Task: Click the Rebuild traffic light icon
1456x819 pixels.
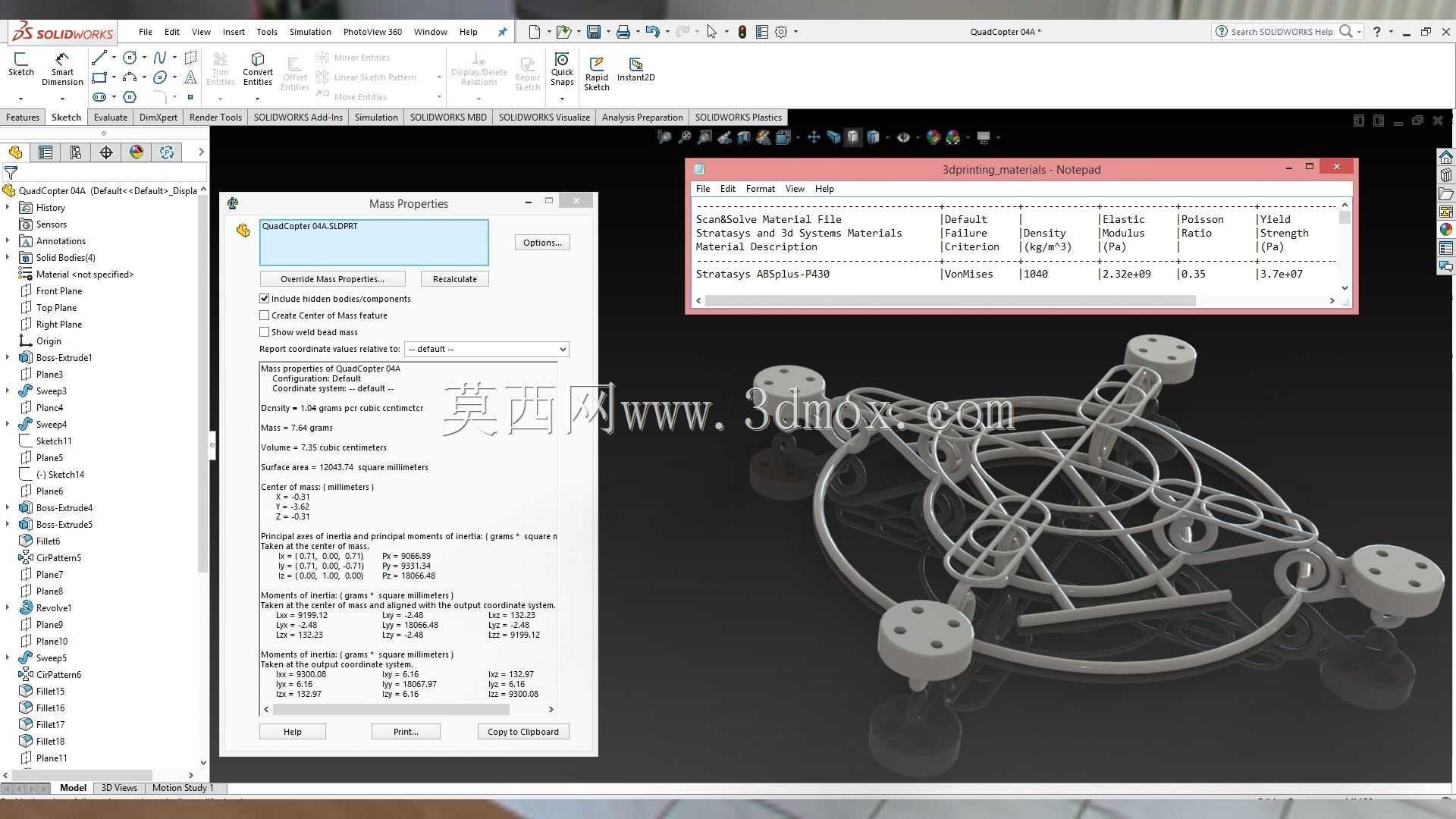Action: pyautogui.click(x=742, y=32)
